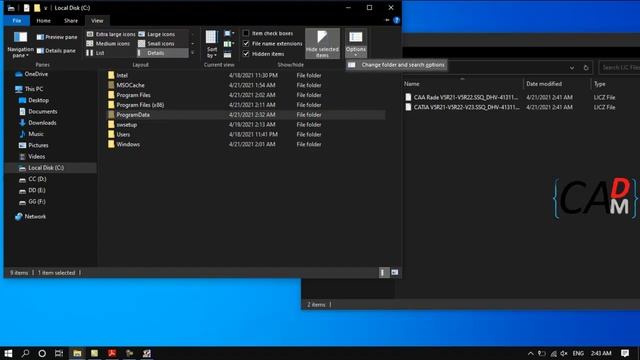Open Documents in navigation pane
This screenshot has width=640, height=360.
pyautogui.click(x=38, y=111)
